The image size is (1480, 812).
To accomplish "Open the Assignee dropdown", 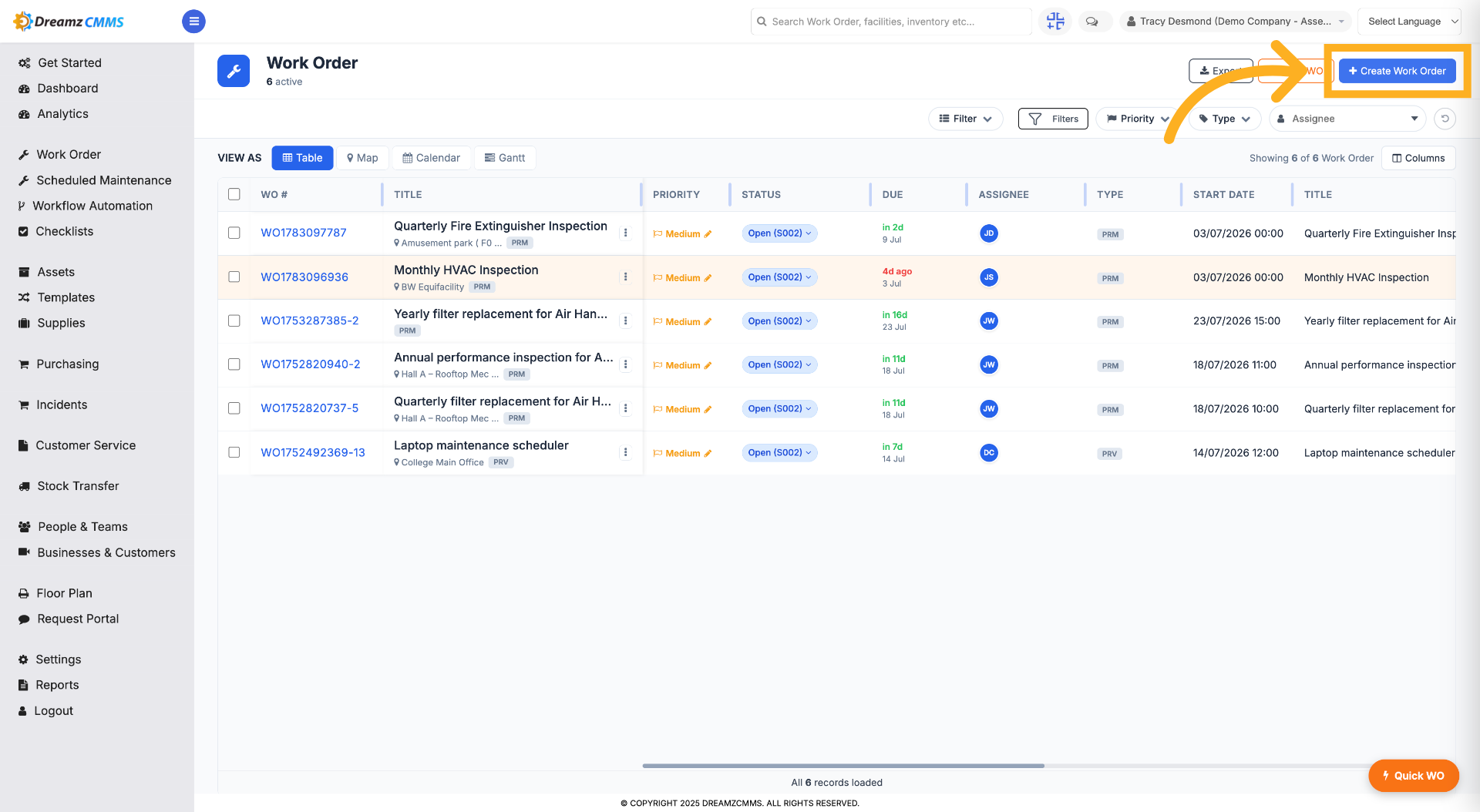I will click(x=1347, y=119).
